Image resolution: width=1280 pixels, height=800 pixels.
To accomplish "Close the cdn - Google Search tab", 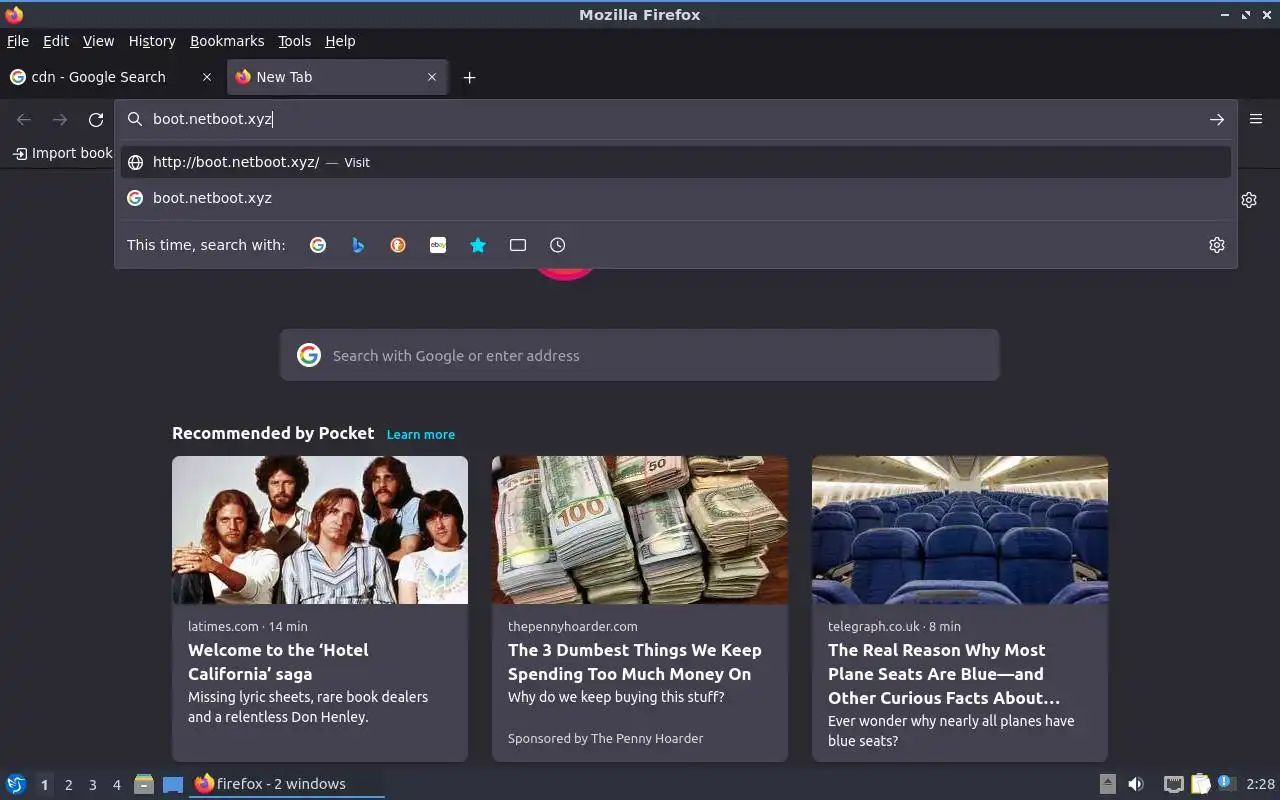I will [x=207, y=77].
